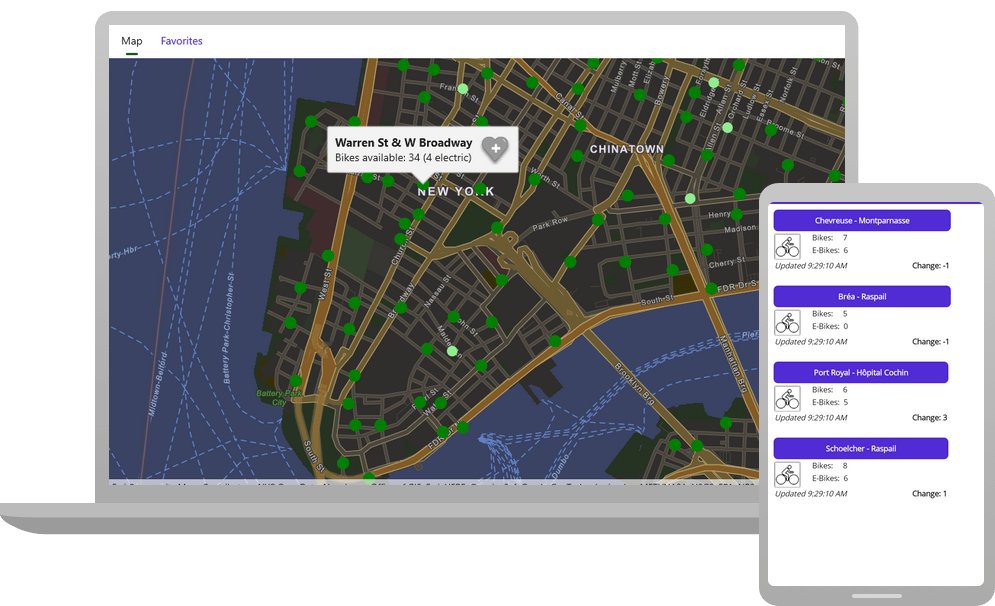Open the Port Royal - Hôpital Cochin station banner
The width and height of the screenshot is (995, 606).
click(862, 372)
